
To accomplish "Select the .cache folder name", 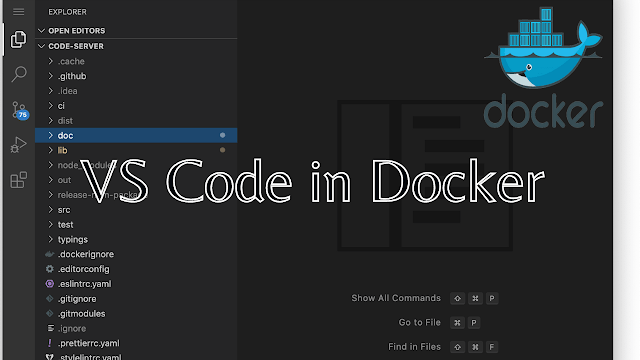I will 71,61.
